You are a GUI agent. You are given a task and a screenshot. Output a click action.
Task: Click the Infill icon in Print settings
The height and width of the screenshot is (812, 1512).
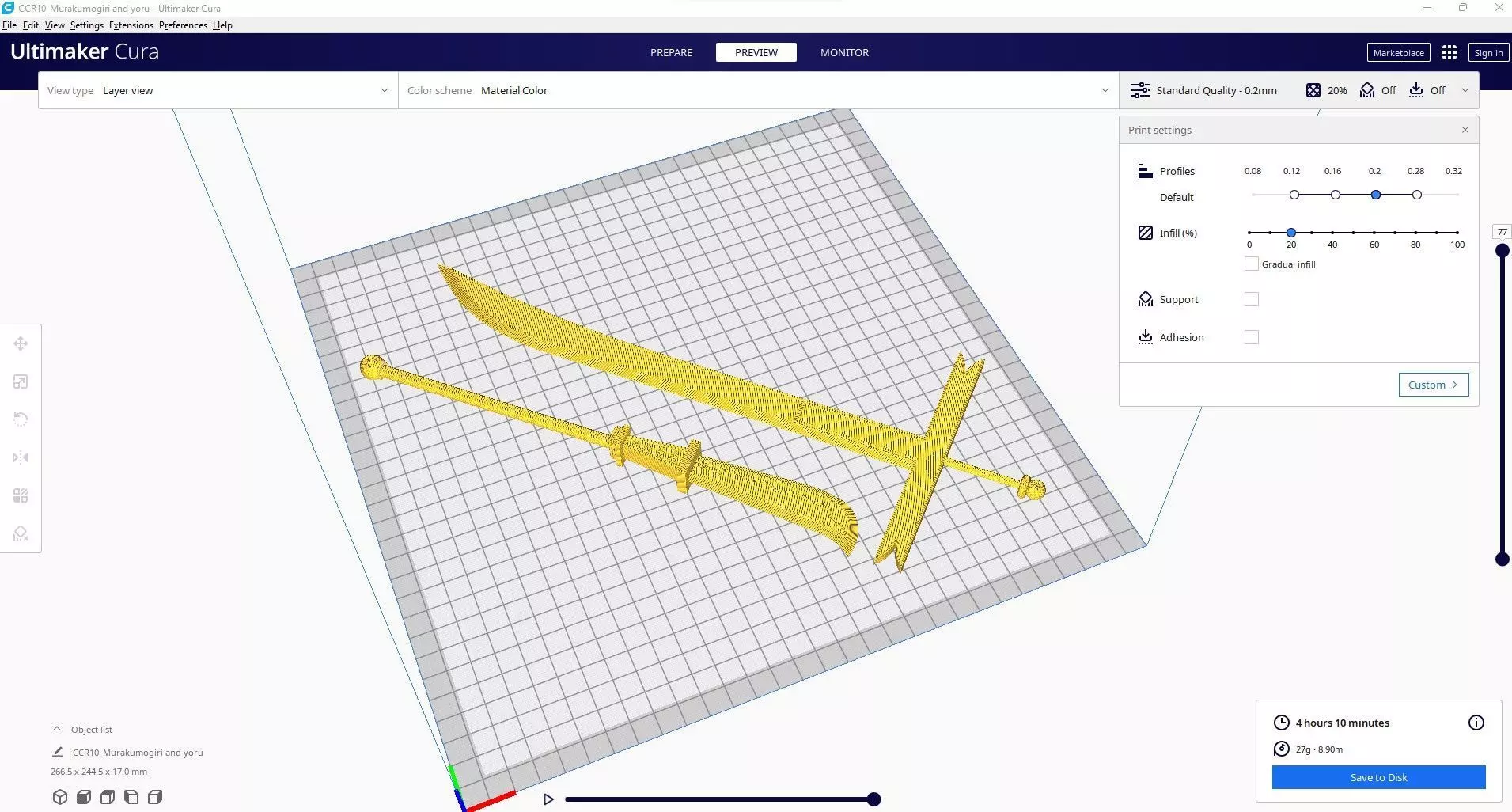(1145, 233)
